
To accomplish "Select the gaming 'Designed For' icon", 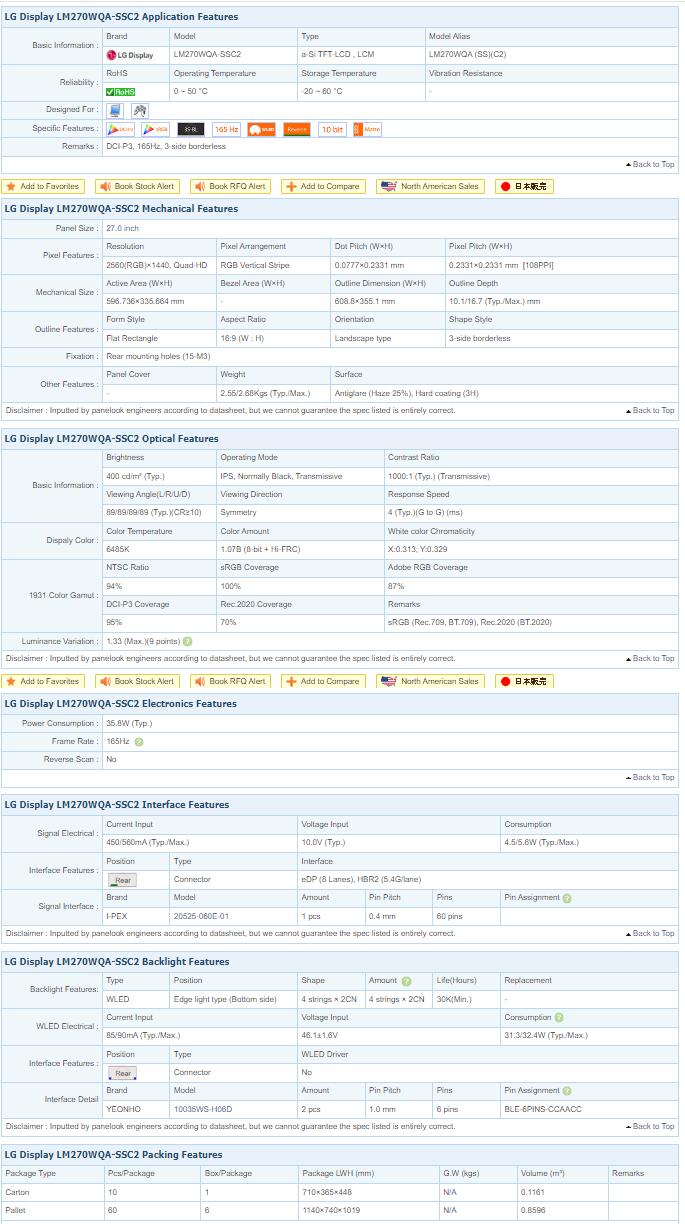I will [x=140, y=110].
